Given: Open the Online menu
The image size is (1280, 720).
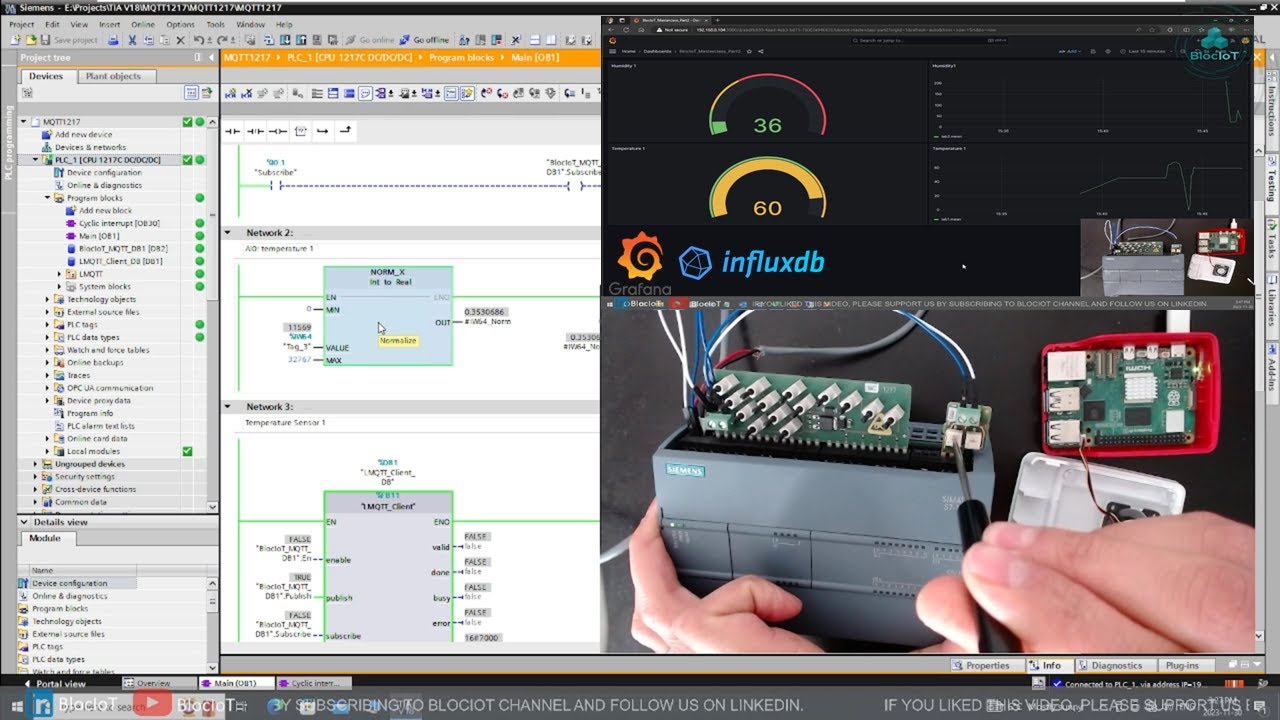Looking at the screenshot, I should click(x=143, y=24).
